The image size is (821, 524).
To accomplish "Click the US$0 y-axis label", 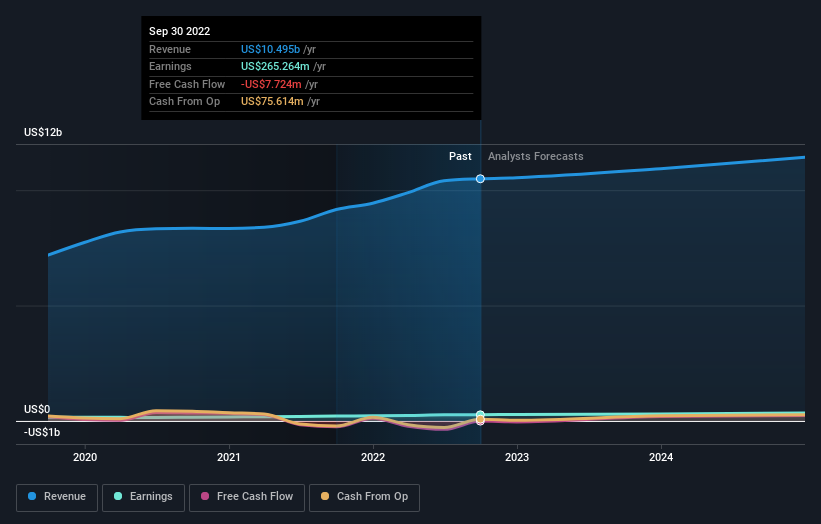I will 37,409.
